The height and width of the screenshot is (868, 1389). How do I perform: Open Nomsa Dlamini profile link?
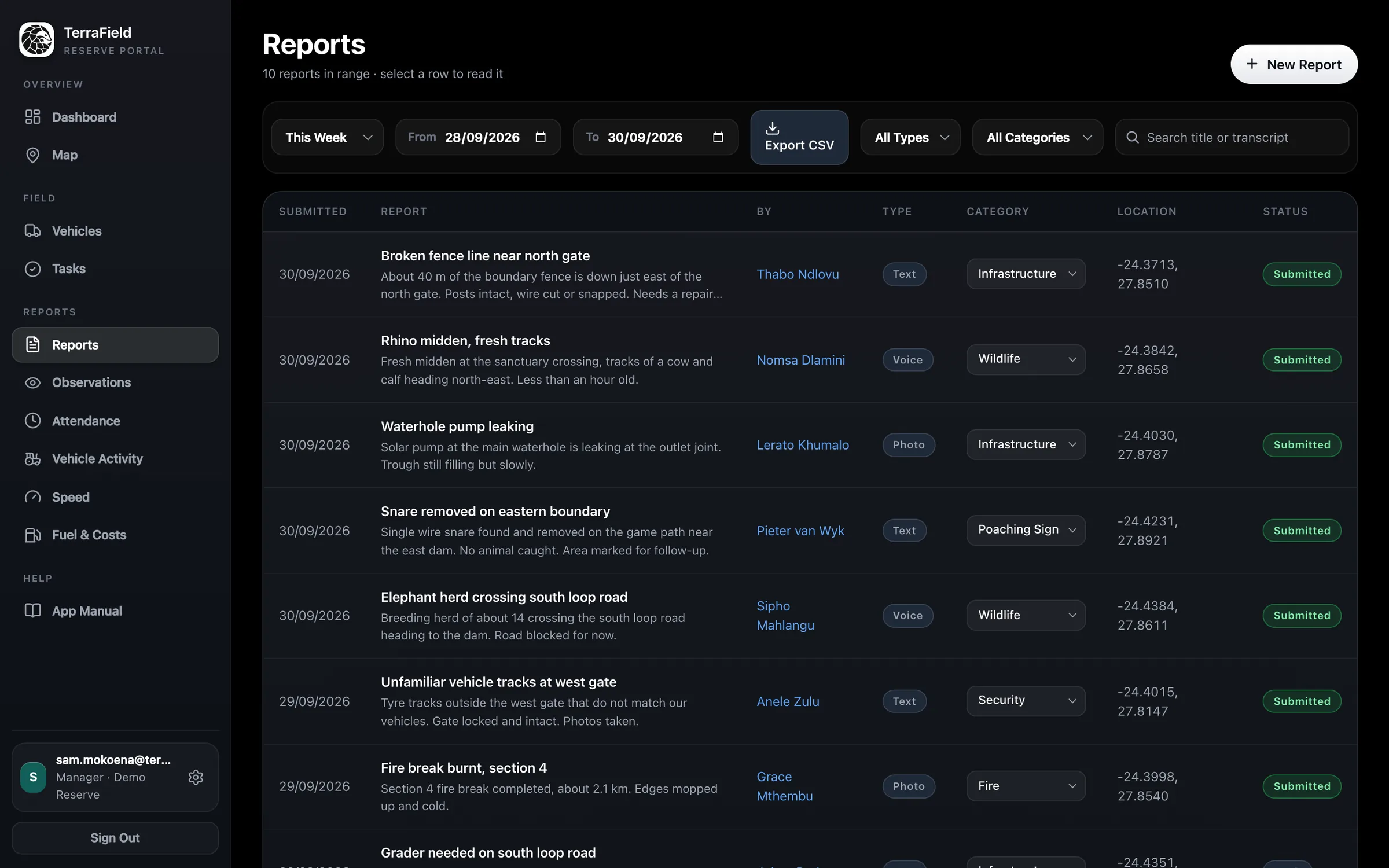[x=800, y=359]
